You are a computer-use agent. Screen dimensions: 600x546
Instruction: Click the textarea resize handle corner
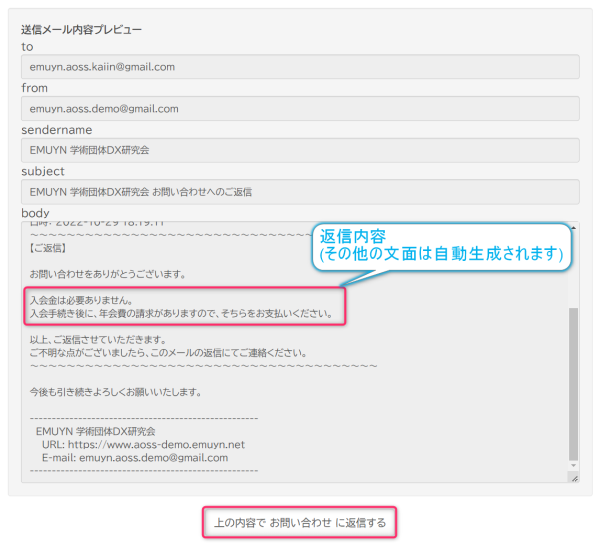[x=574, y=479]
